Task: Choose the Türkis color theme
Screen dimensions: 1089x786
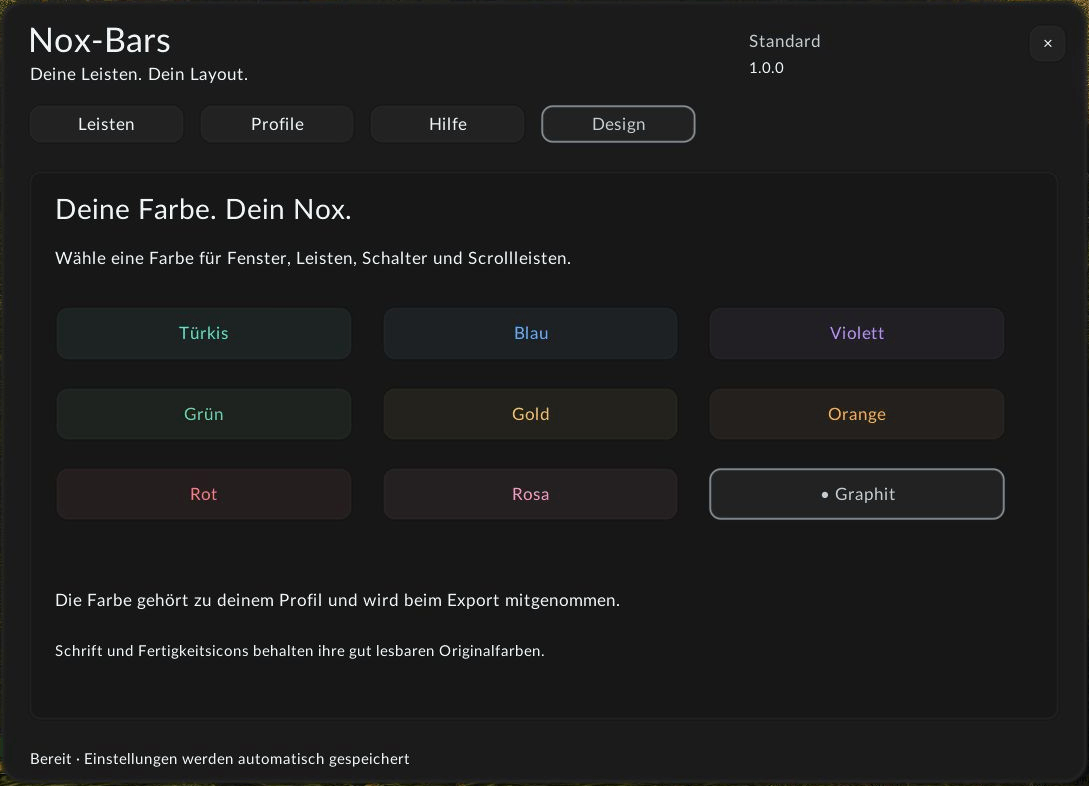Action: pos(203,333)
